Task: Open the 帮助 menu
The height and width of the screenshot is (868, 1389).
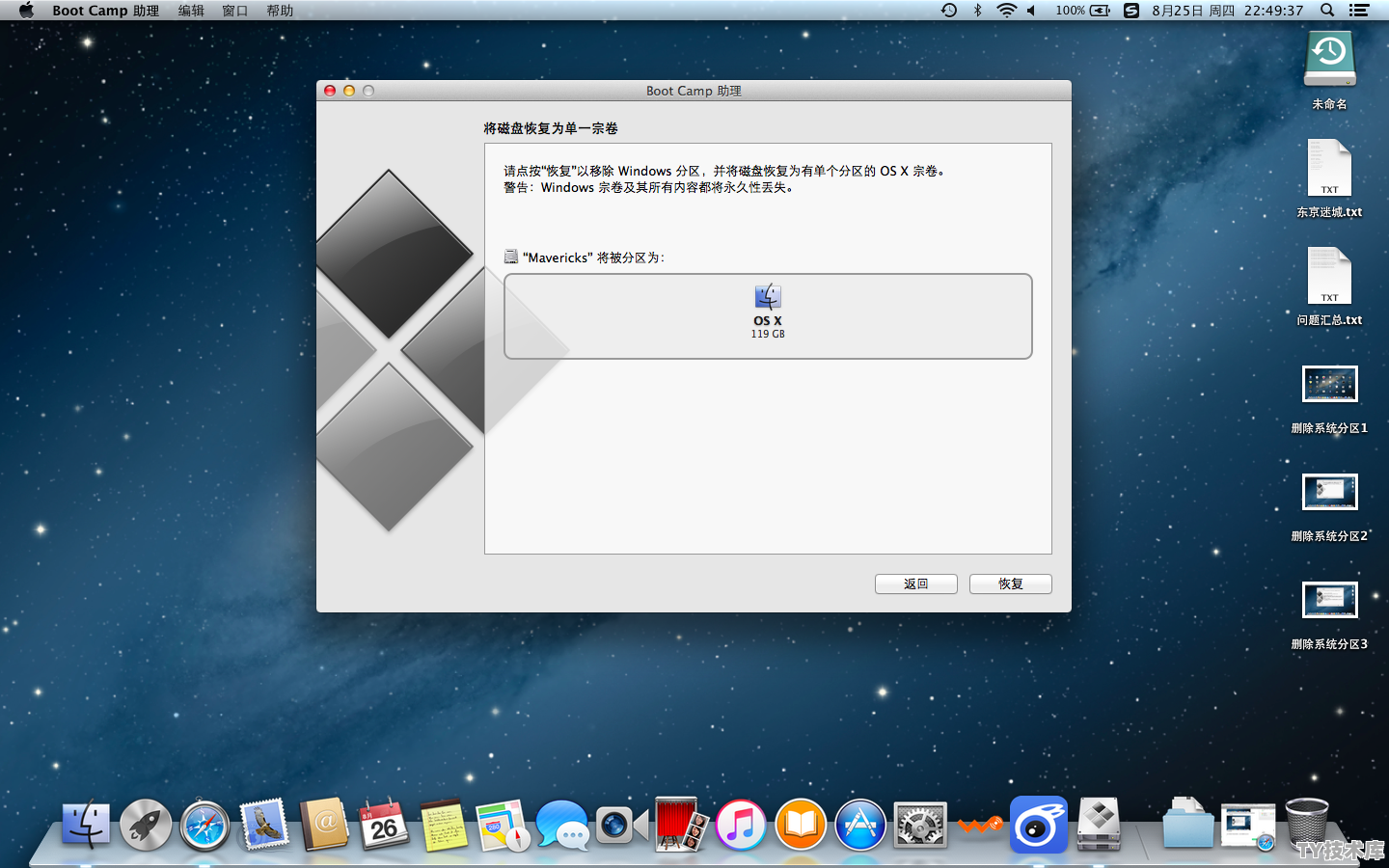Action: (280, 11)
